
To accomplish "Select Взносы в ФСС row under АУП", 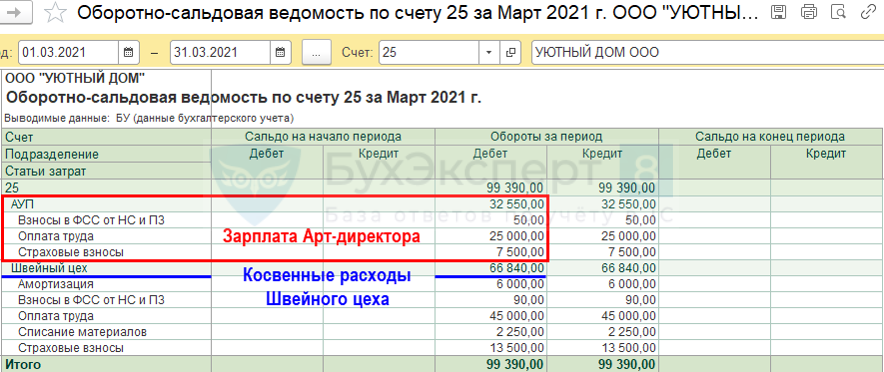I will point(442,220).
